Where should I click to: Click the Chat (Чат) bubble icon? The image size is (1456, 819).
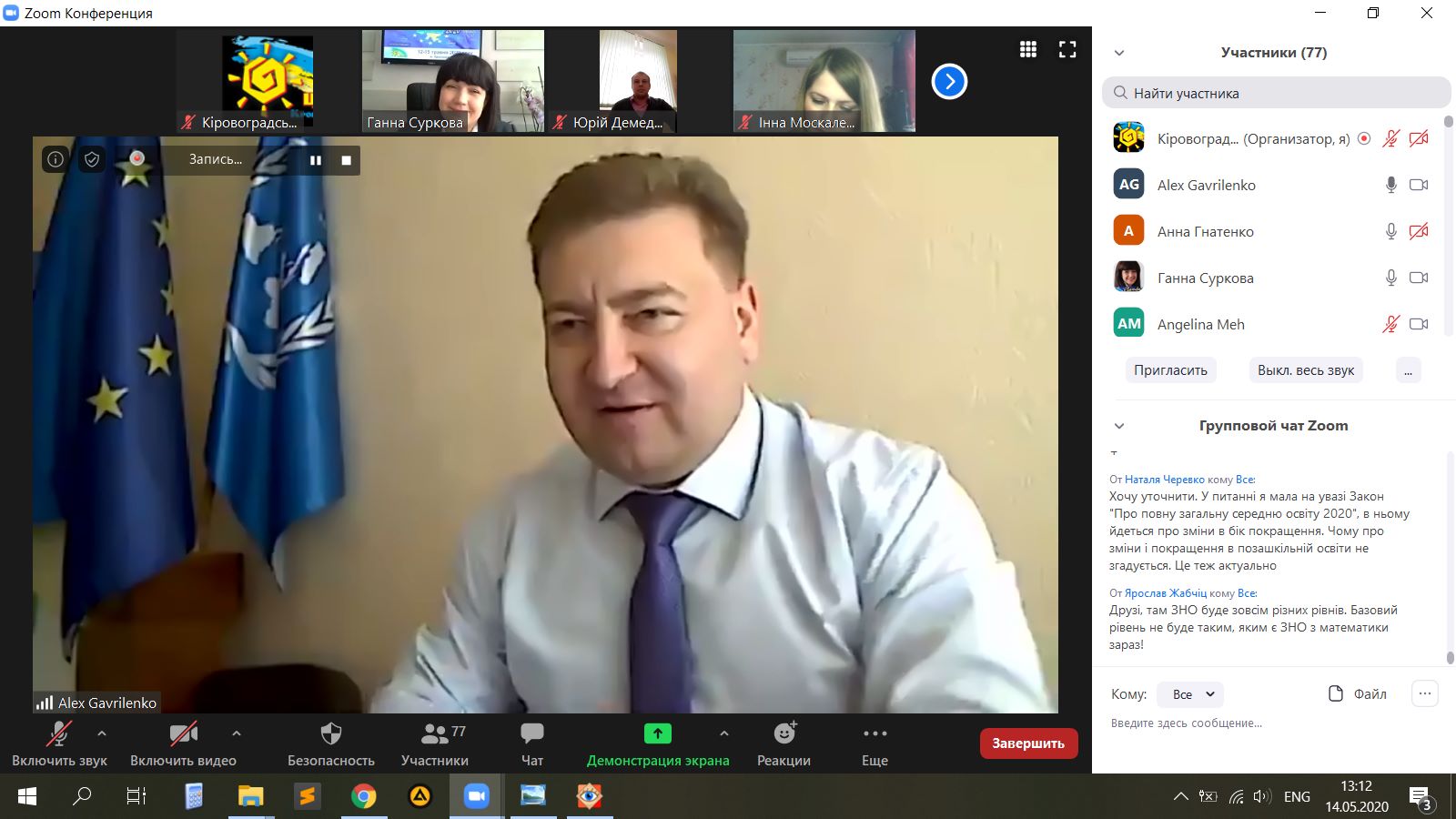[532, 733]
